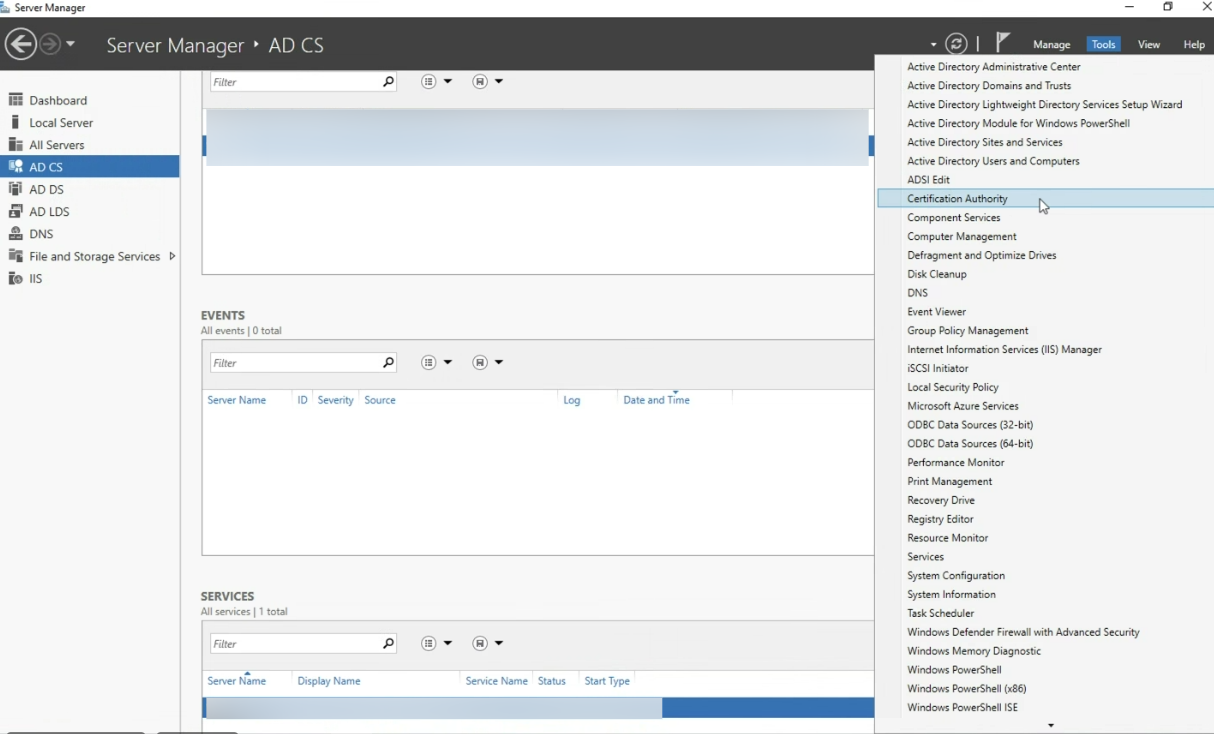This screenshot has height=734, width=1214.
Task: Click the forward arrow navigation button
Action: click(x=50, y=44)
